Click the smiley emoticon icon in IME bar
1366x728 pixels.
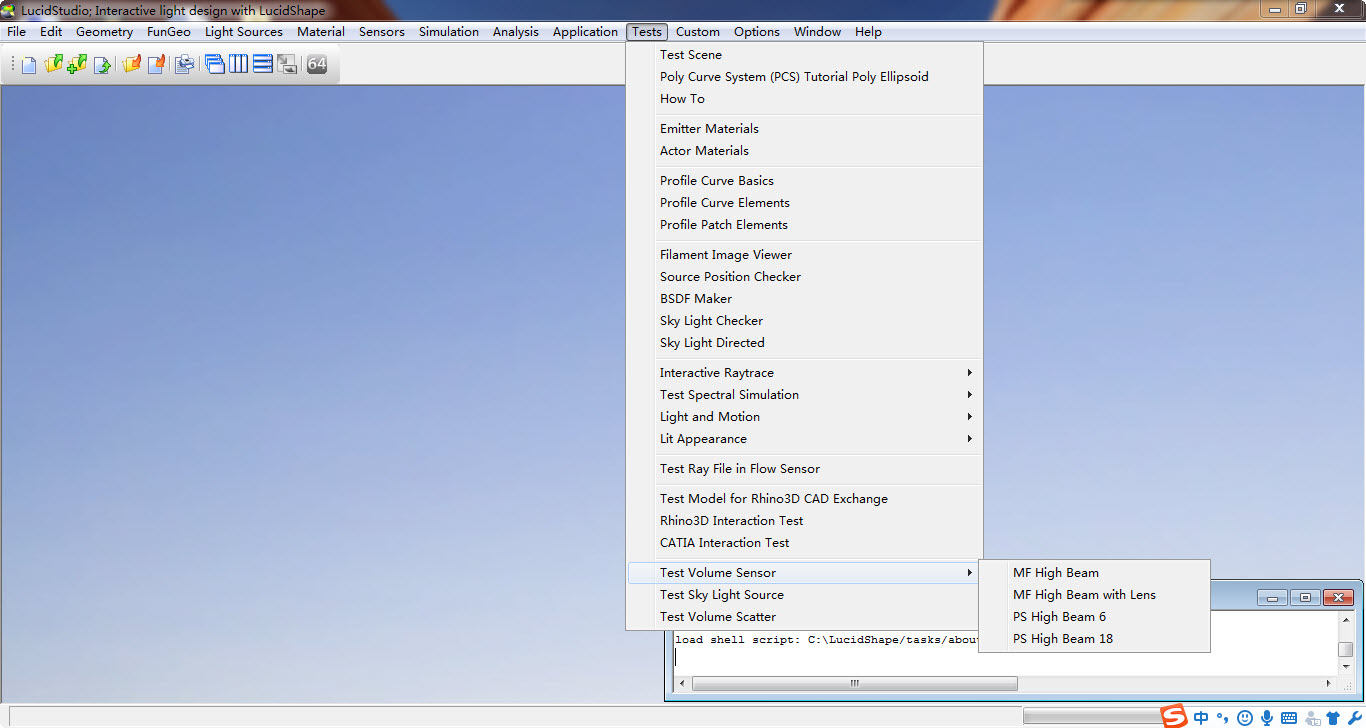[1245, 717]
